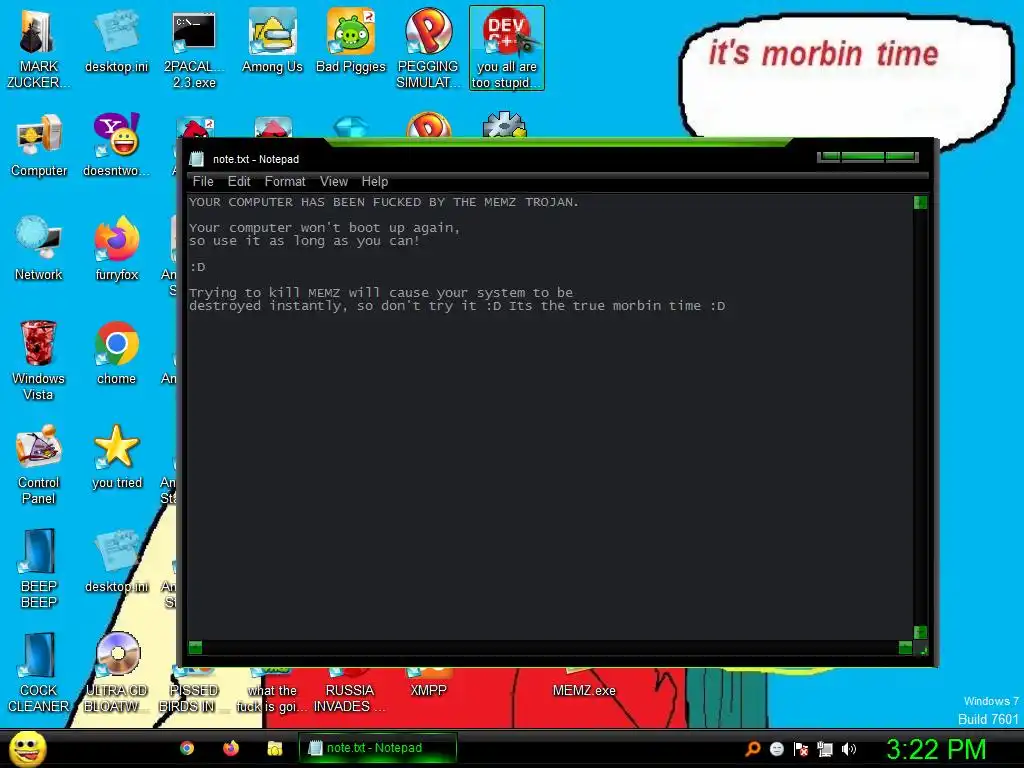Open the BEEP BEEP desktop icon
The width and height of the screenshot is (1024, 768).
(39, 568)
